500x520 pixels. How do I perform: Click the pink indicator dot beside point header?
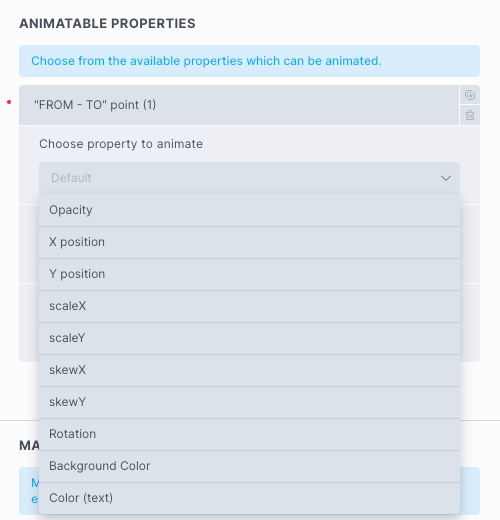coord(9,102)
